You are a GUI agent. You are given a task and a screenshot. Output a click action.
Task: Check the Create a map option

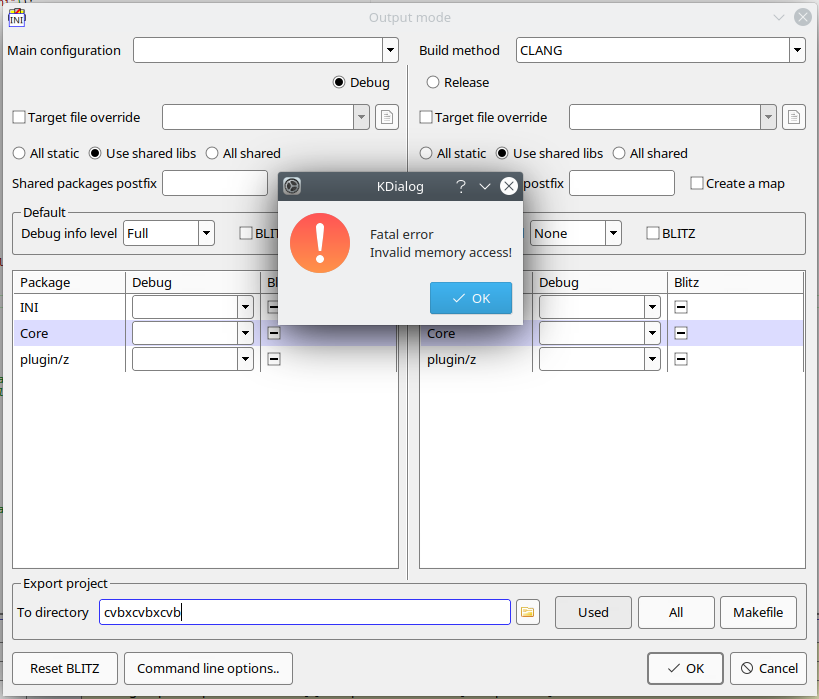coord(697,183)
